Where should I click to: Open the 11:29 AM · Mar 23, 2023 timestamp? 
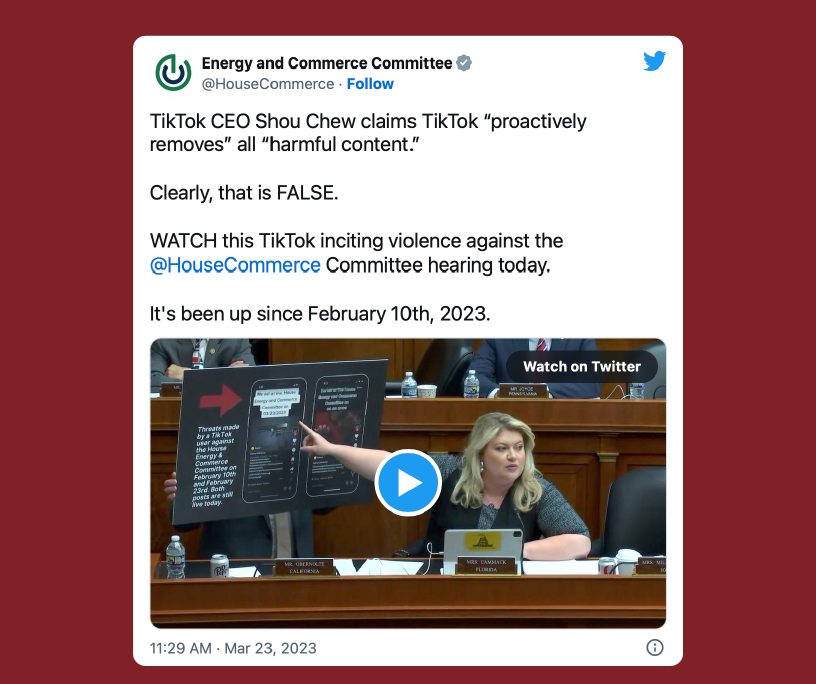(x=233, y=648)
